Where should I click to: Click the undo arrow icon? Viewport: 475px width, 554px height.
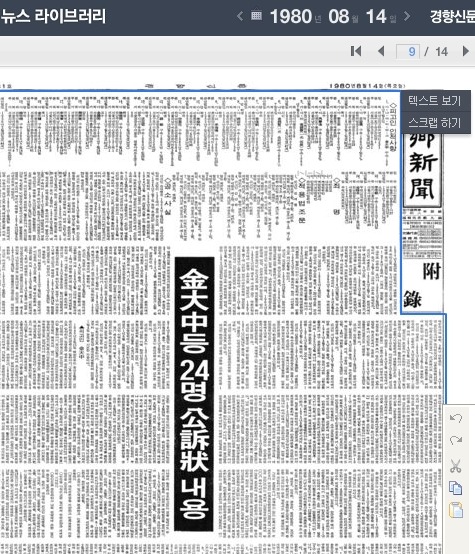click(x=456, y=419)
